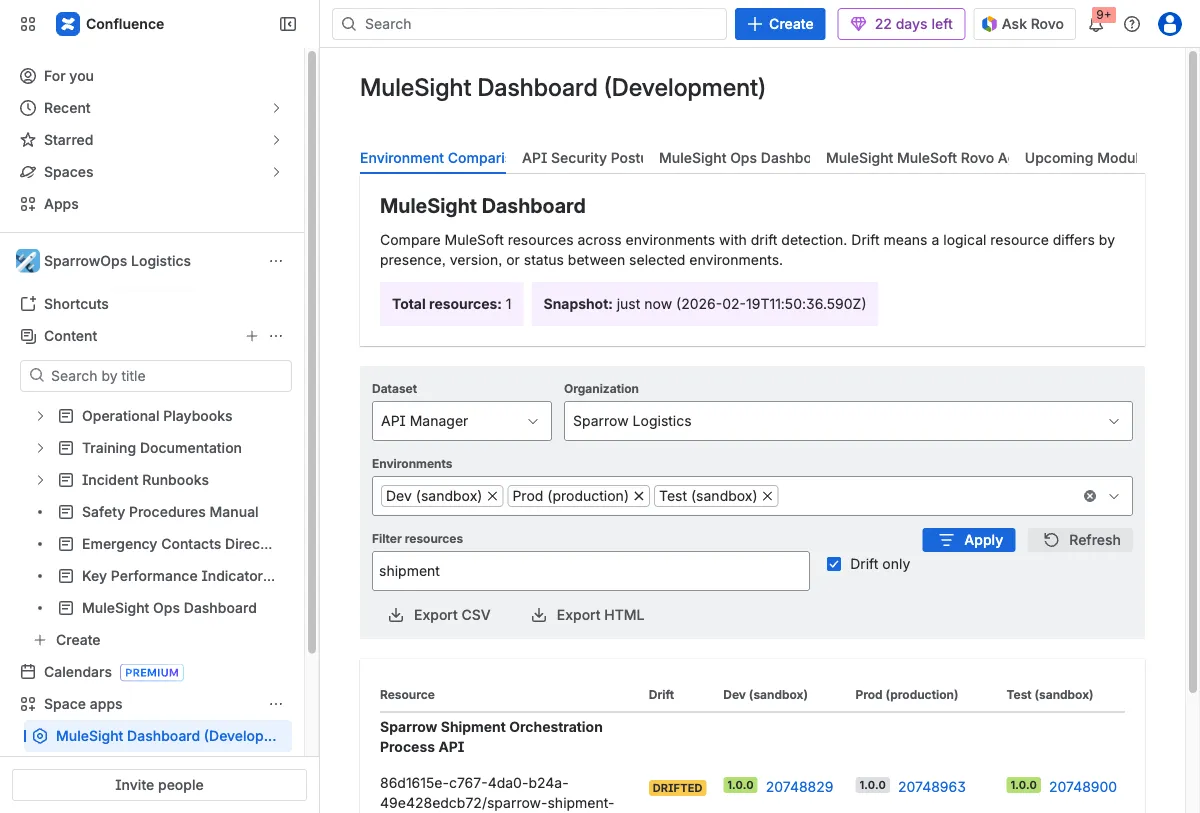This screenshot has height=813, width=1200.
Task: Expand the Incident Runbooks tree item
Action: click(40, 480)
